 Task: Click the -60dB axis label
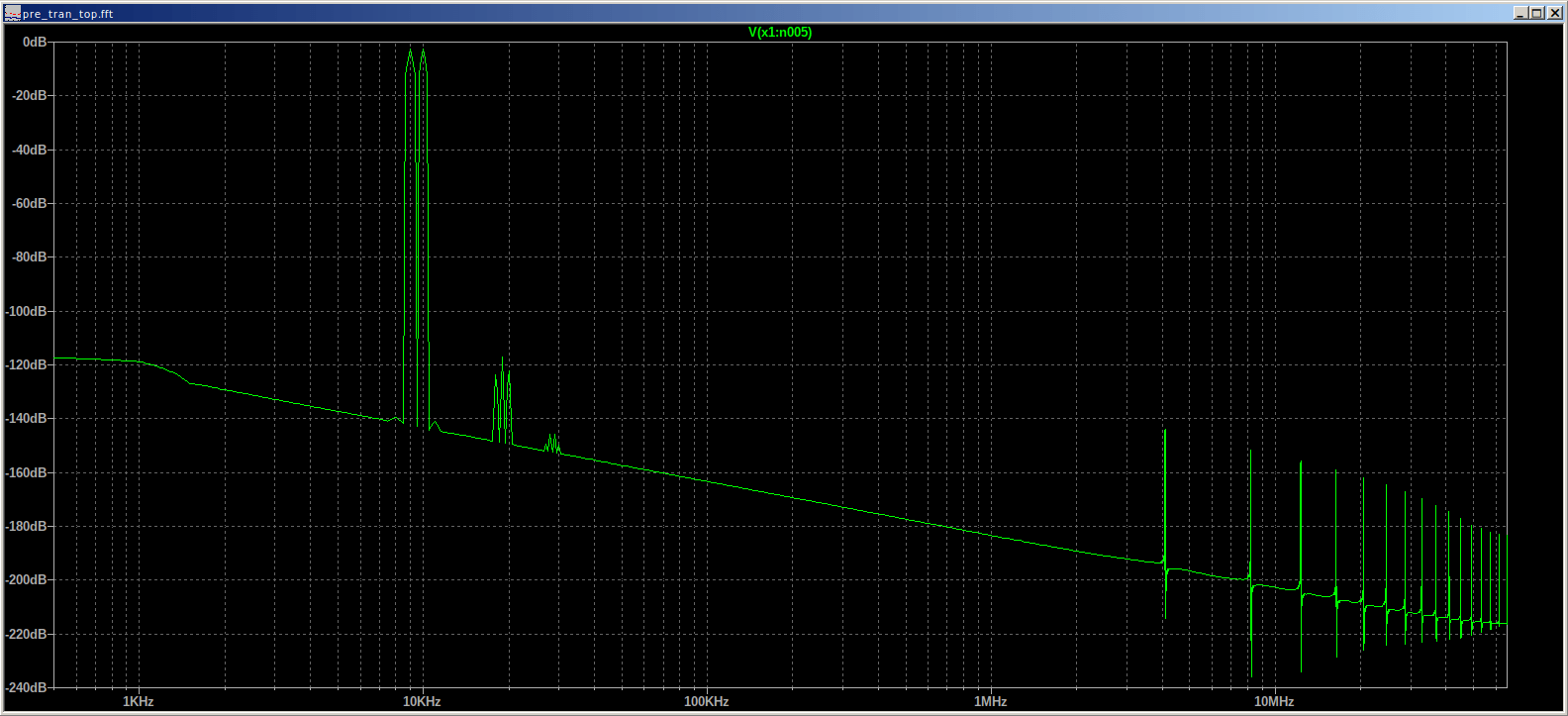29,203
